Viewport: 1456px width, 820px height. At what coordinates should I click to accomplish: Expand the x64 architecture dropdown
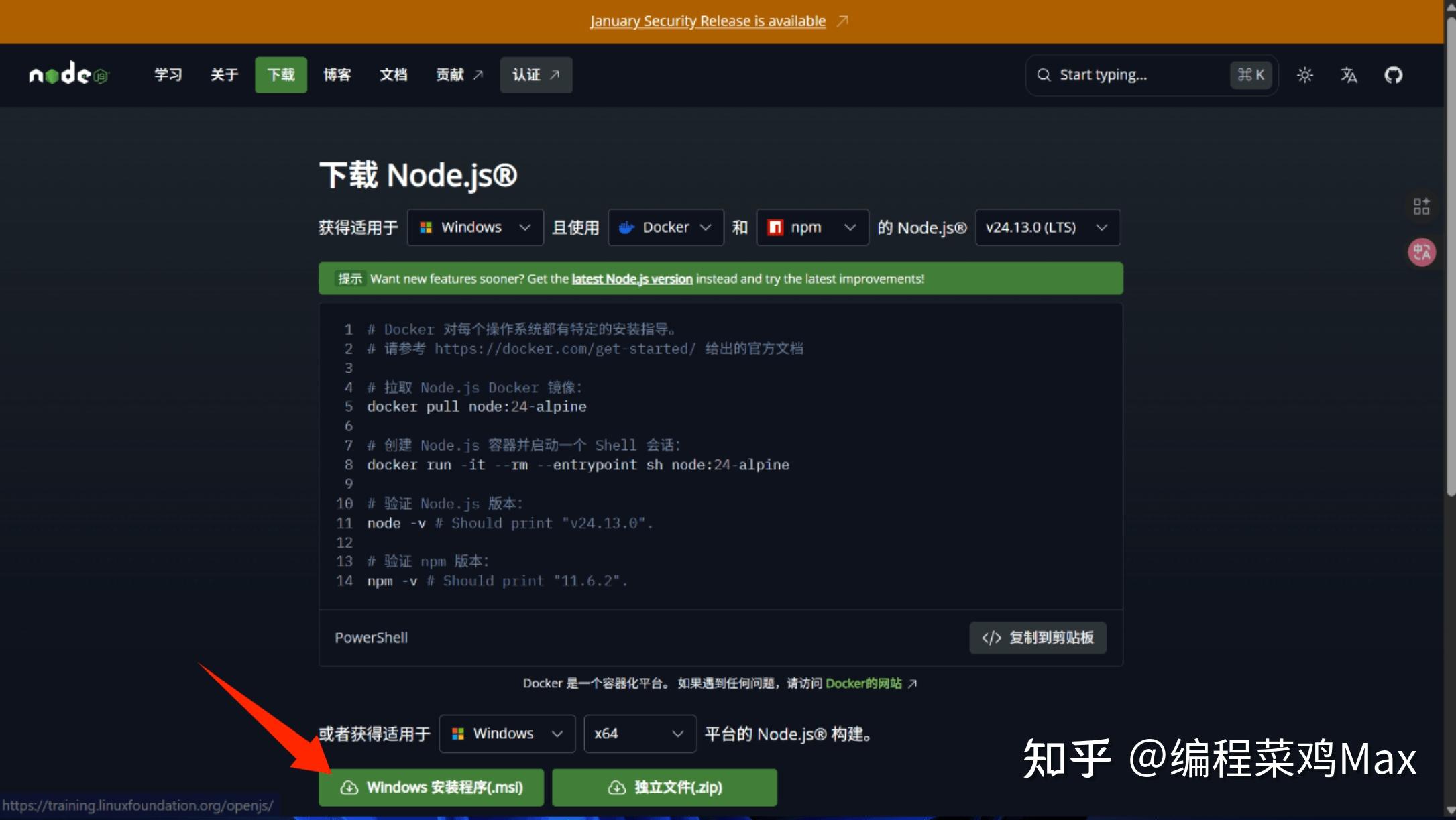pos(640,734)
